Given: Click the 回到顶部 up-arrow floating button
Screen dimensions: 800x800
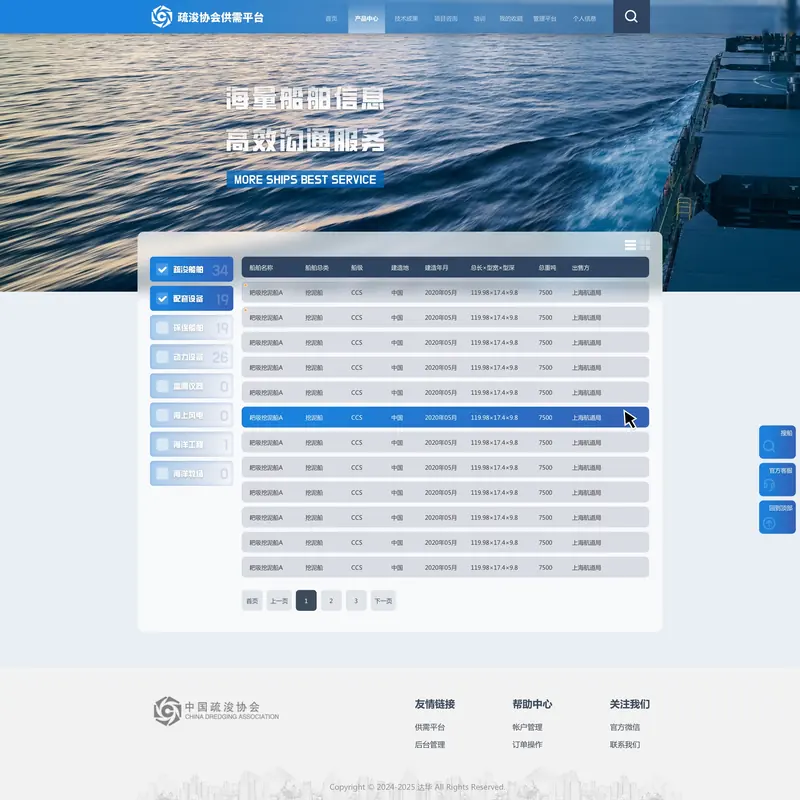Looking at the screenshot, I should coord(777,517).
